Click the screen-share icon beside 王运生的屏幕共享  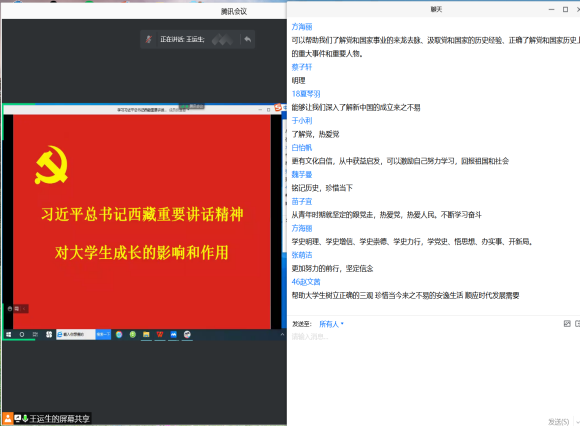(17, 419)
